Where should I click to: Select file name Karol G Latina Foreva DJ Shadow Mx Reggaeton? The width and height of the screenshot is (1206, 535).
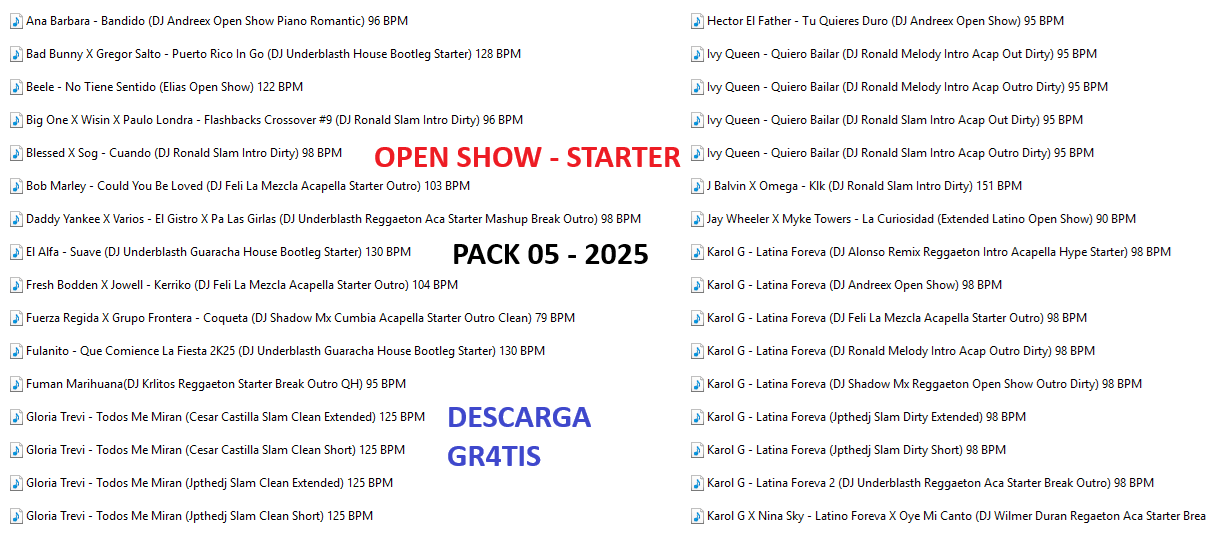[x=924, y=384]
